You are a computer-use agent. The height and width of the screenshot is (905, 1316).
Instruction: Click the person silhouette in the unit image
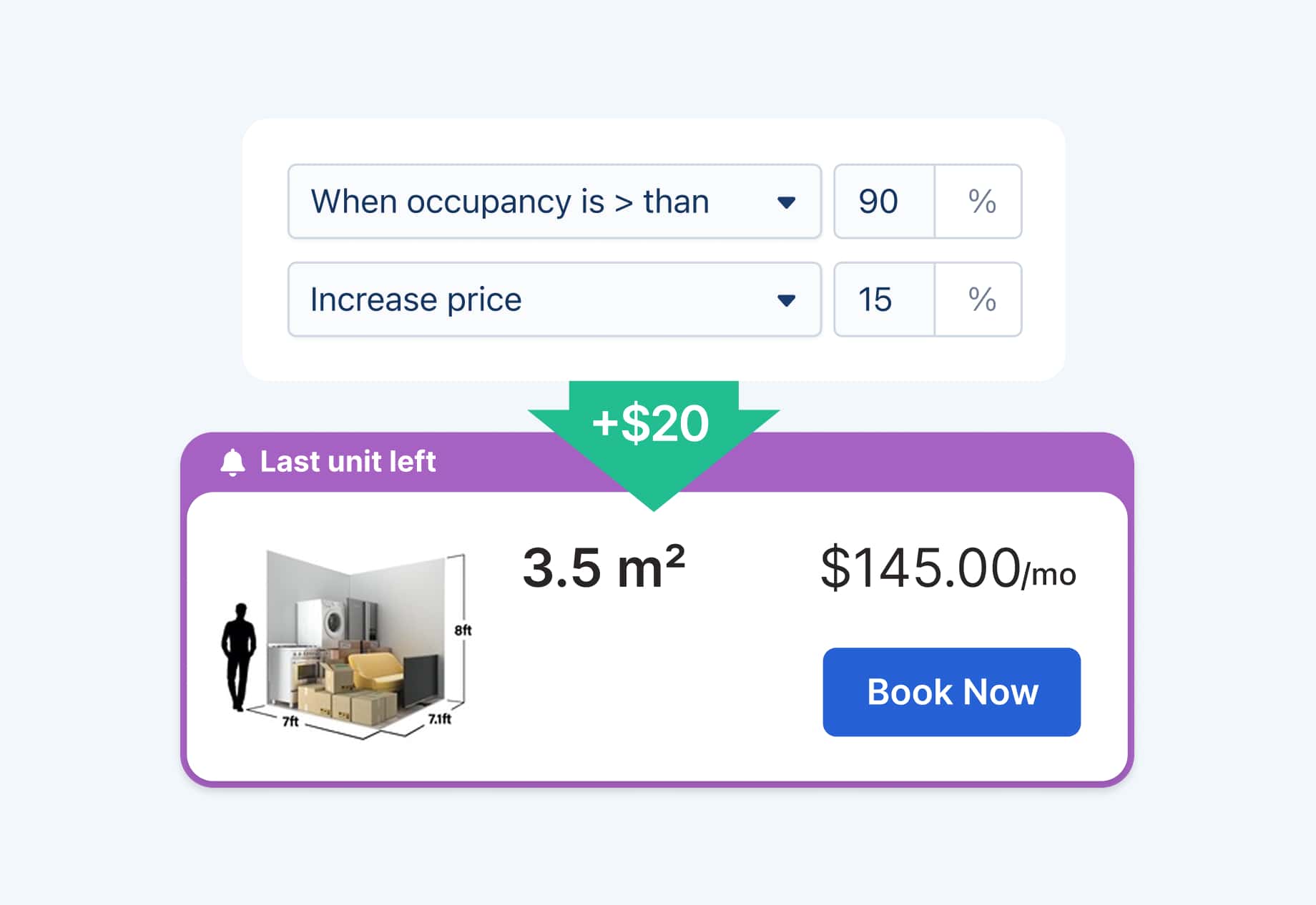240,651
